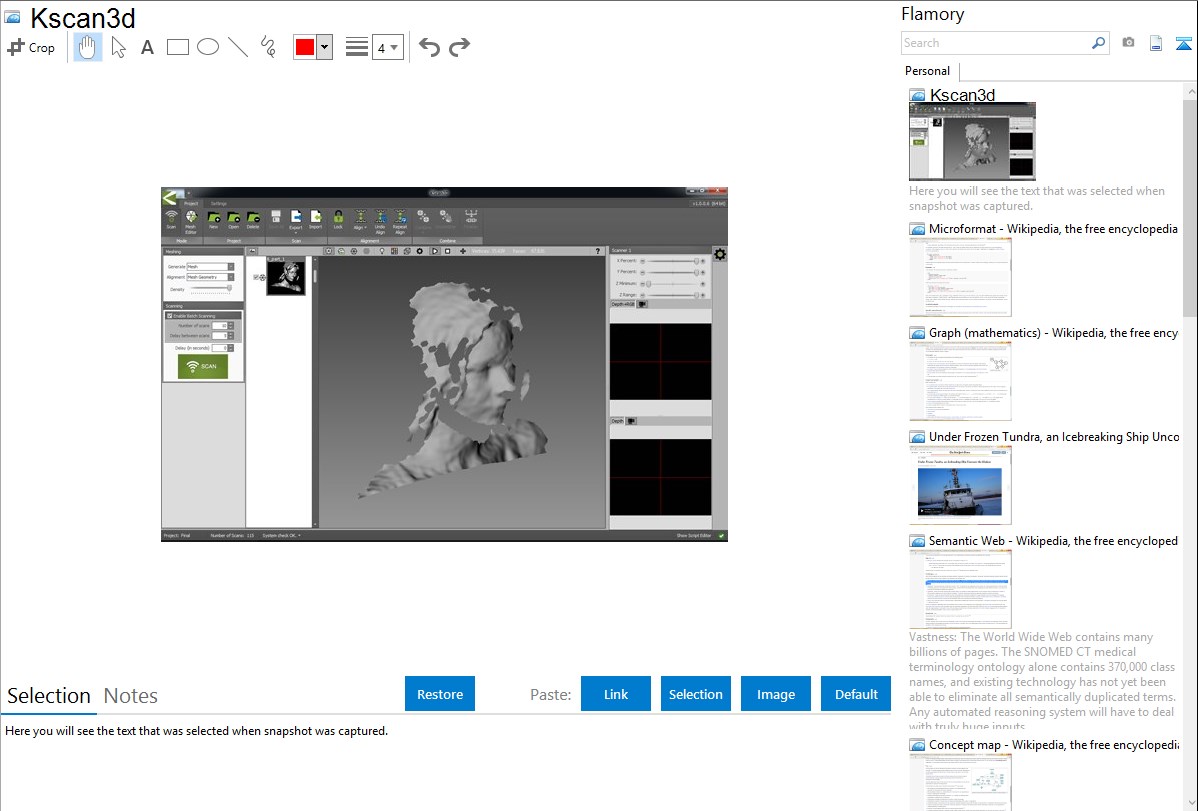Click the sidebar scrollbar up arrow
This screenshot has width=1198, height=811.
1190,91
